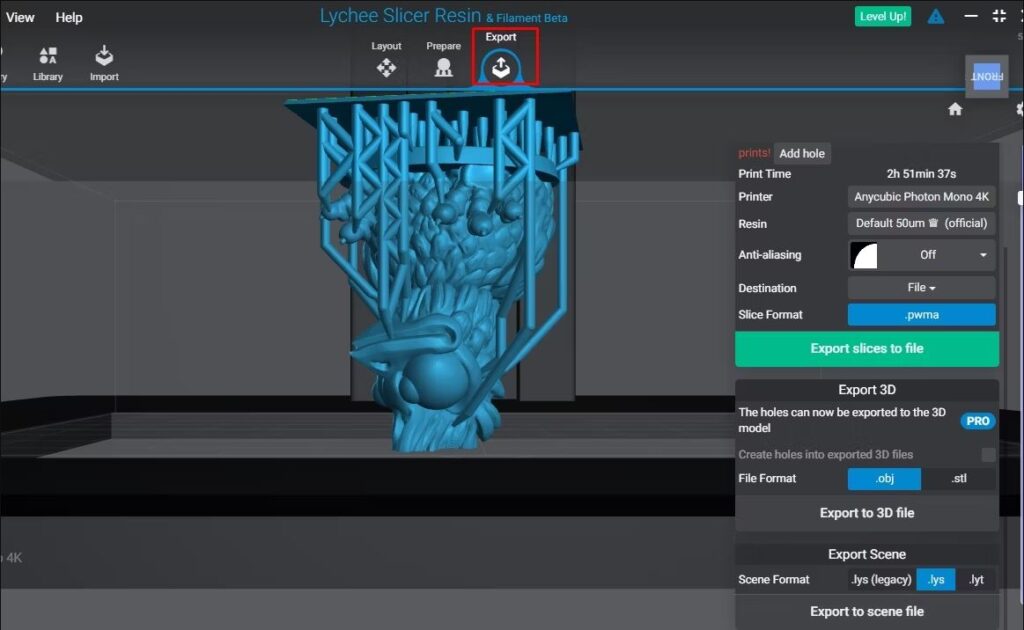Viewport: 1024px width, 630px height.
Task: Open the View menu
Action: pos(20,18)
